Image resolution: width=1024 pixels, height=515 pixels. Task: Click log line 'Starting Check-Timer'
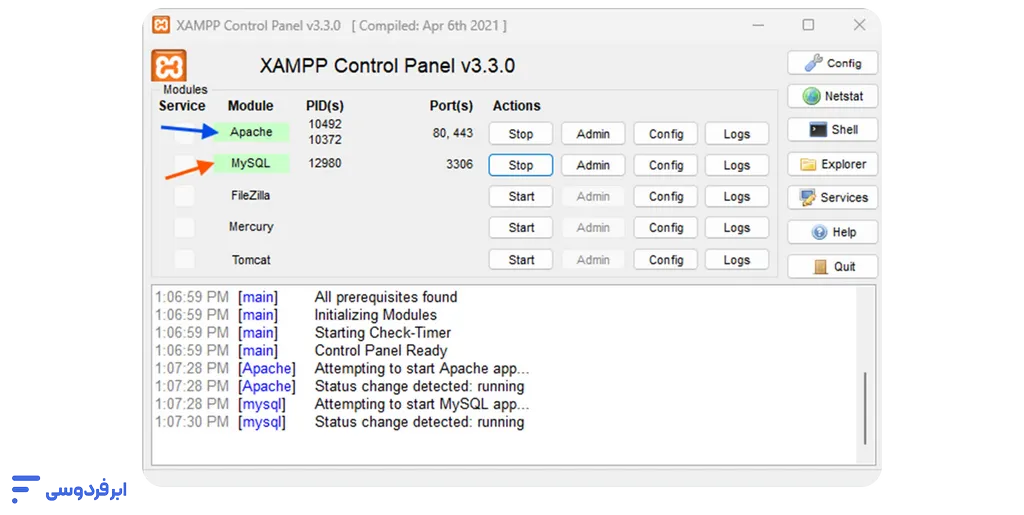click(383, 333)
